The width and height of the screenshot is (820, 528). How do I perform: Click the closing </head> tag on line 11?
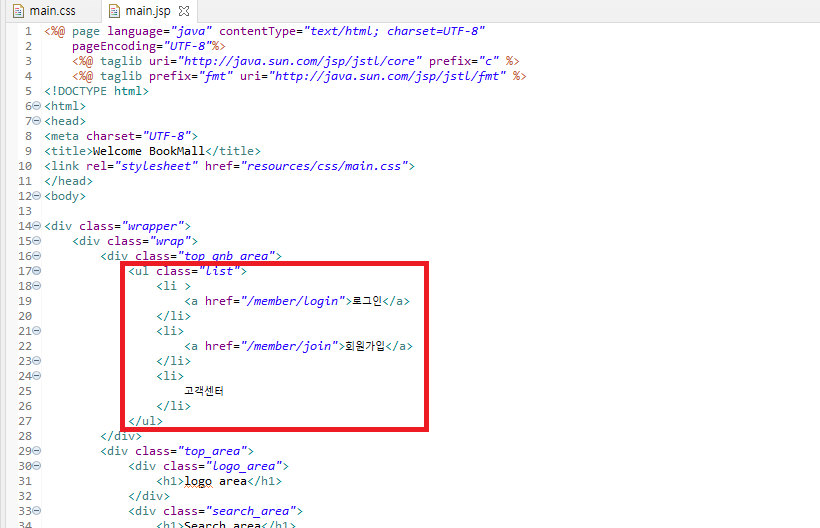pyautogui.click(x=69, y=181)
